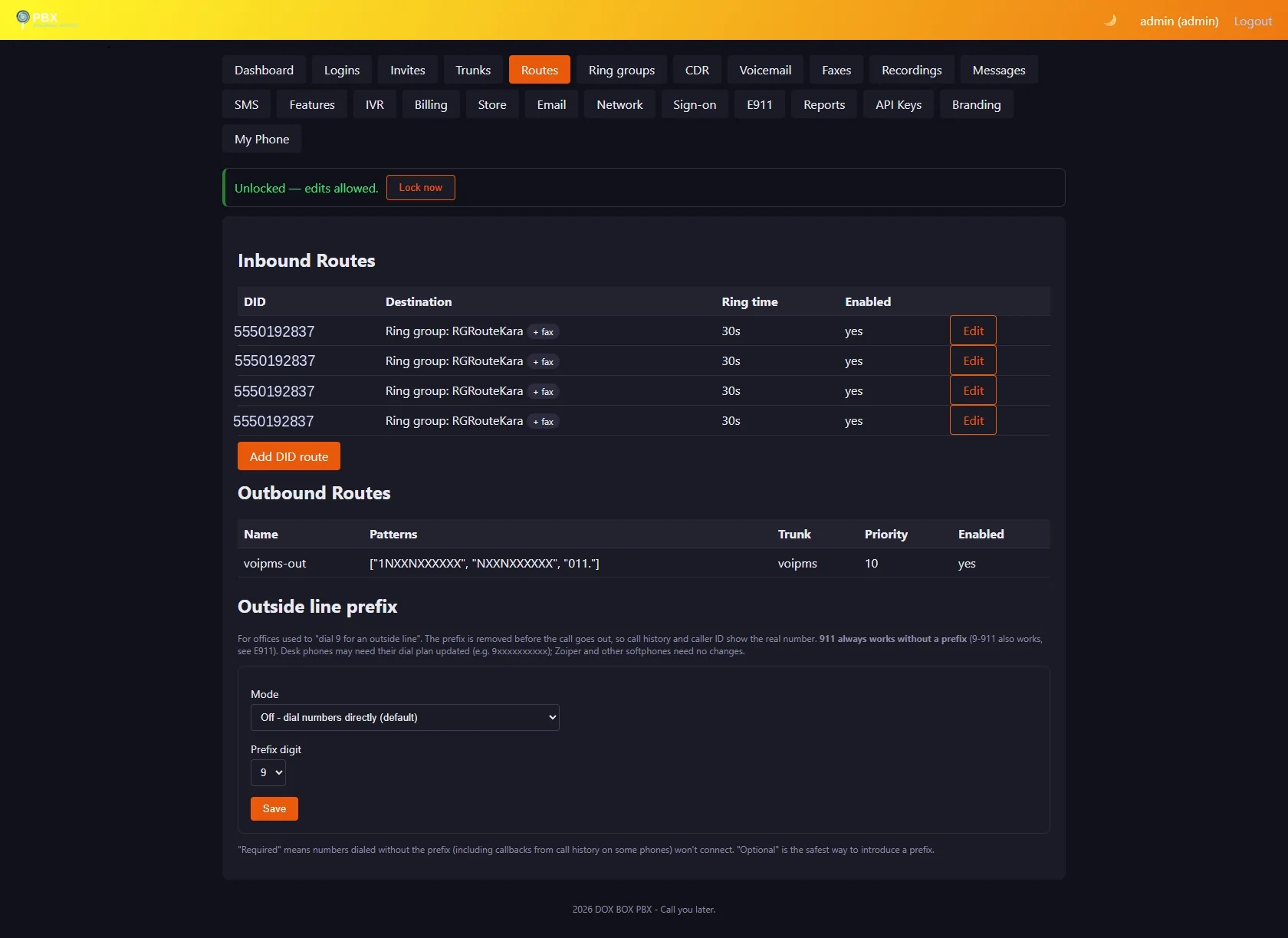Click the outbound patterns cell starting with "1NXXNXXXXXX"
Image resolution: width=1288 pixels, height=938 pixels.
click(x=485, y=563)
